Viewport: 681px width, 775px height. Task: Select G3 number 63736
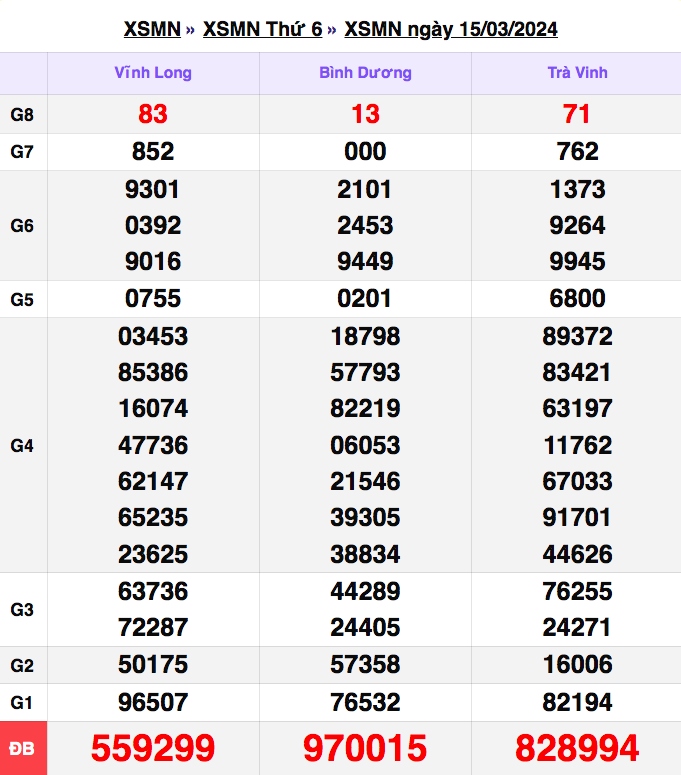(x=153, y=592)
